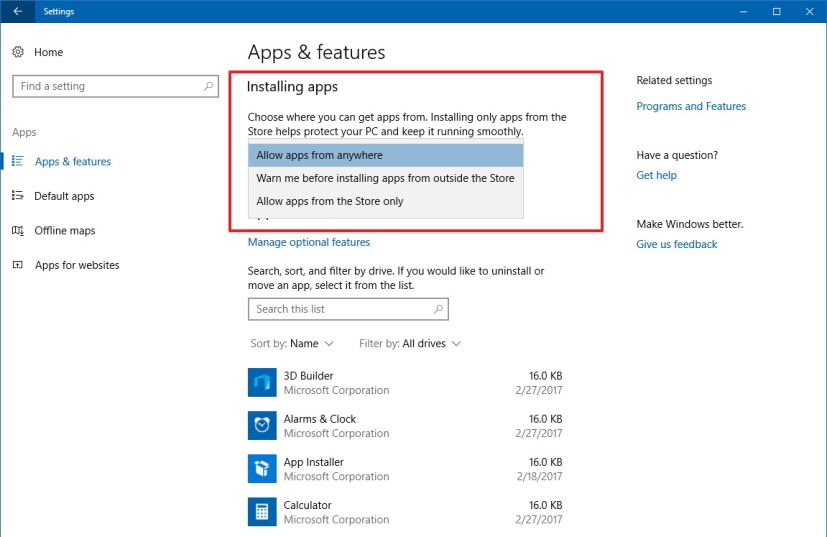Click the Home gear icon
827x537 pixels.
tap(18, 52)
